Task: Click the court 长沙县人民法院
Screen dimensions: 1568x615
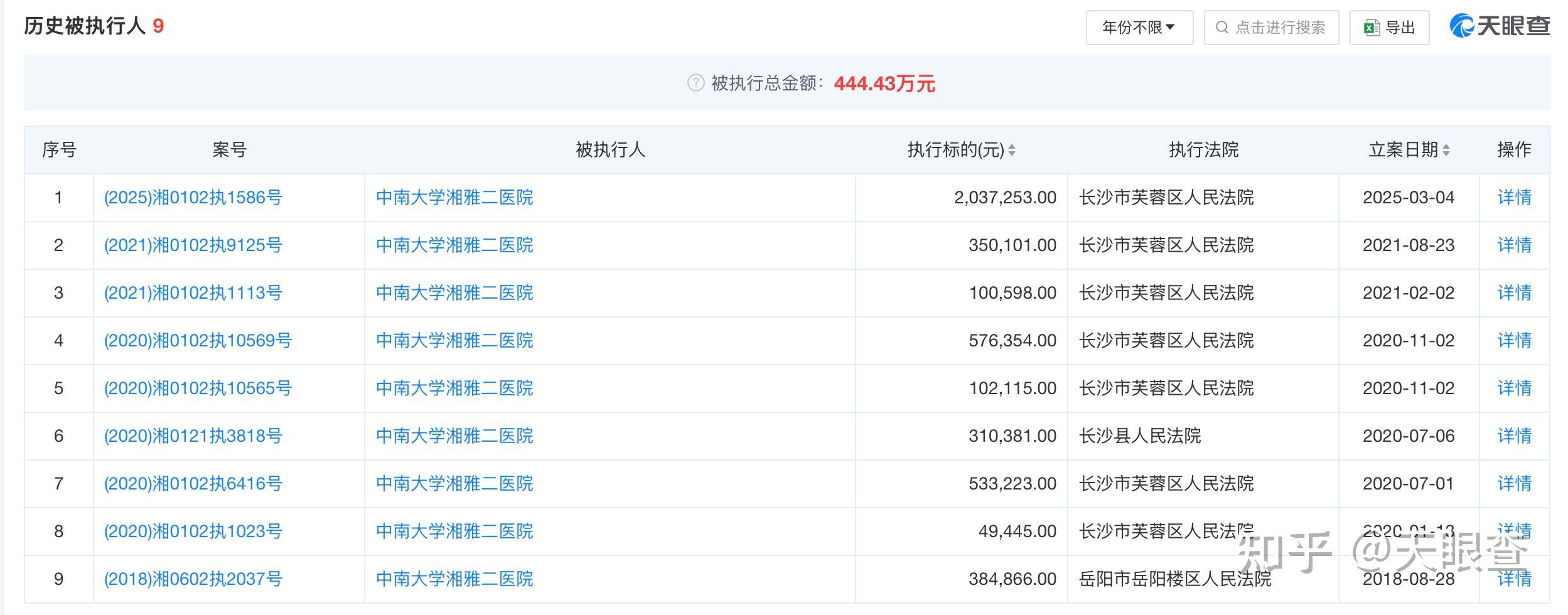Action: (x=1140, y=436)
